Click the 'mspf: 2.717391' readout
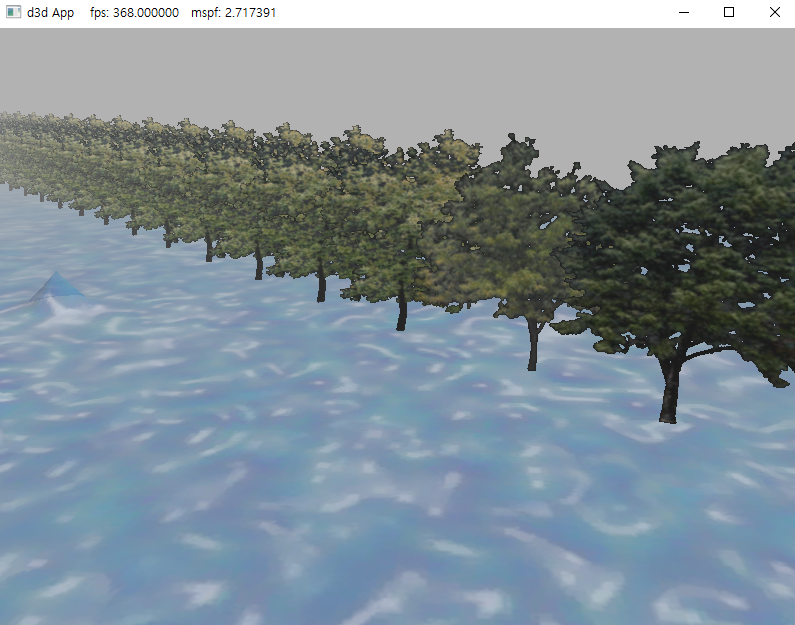Screen dimensions: 795x625 [233, 13]
